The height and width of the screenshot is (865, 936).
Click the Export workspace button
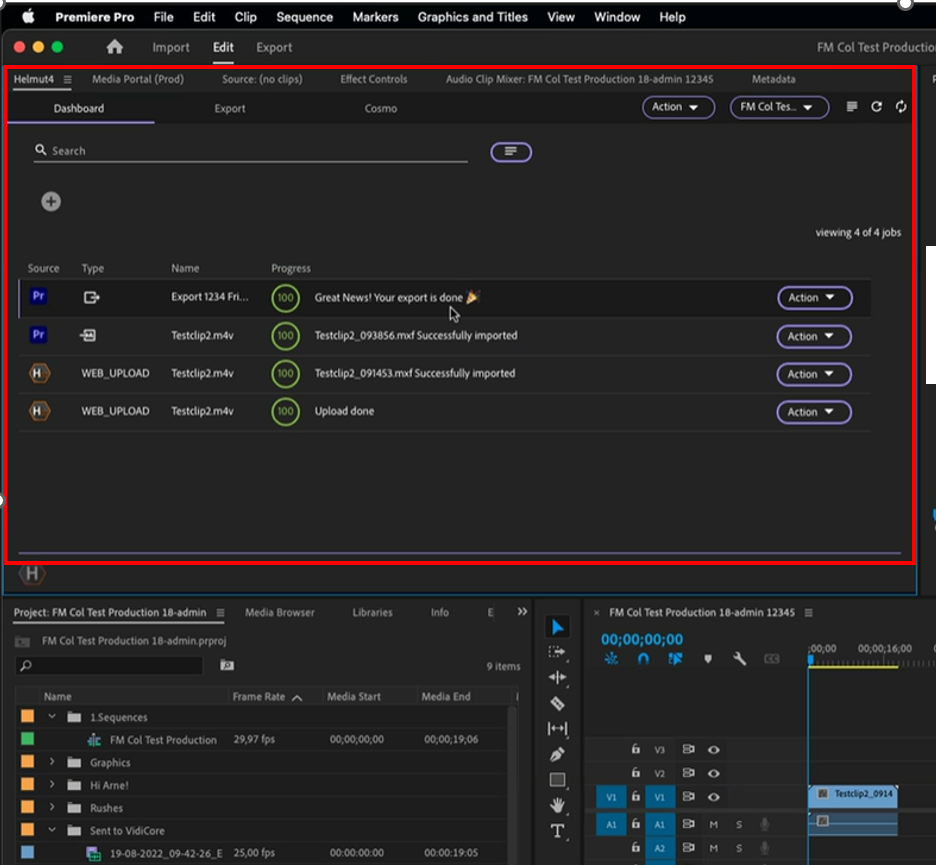click(274, 47)
